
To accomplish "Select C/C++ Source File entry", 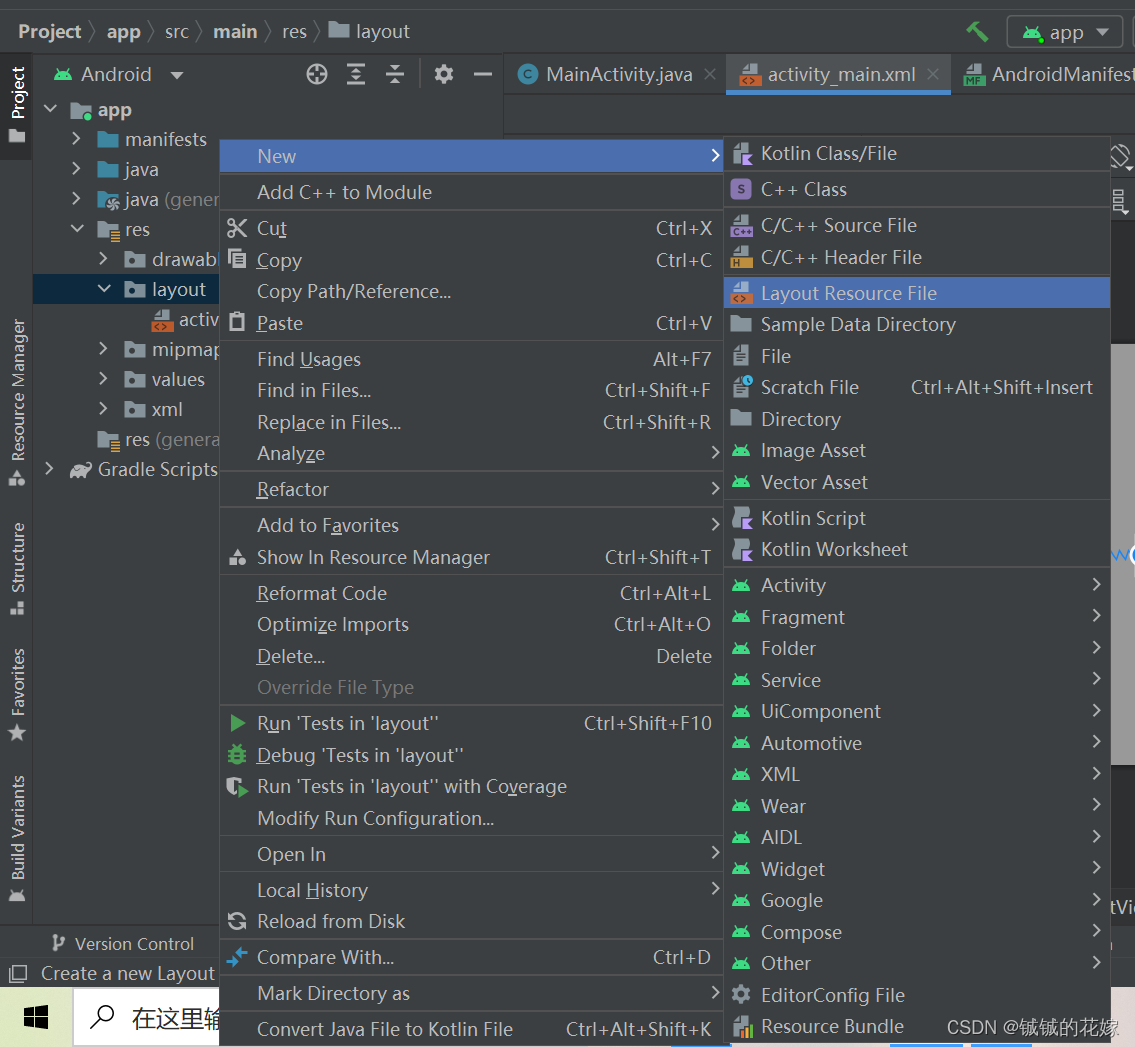I will (x=916, y=226).
